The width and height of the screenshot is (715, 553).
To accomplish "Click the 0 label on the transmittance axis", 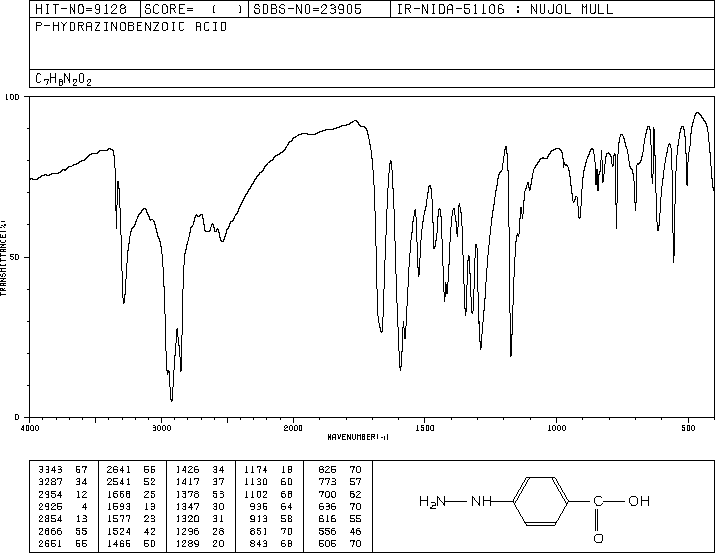I will click(17, 417).
